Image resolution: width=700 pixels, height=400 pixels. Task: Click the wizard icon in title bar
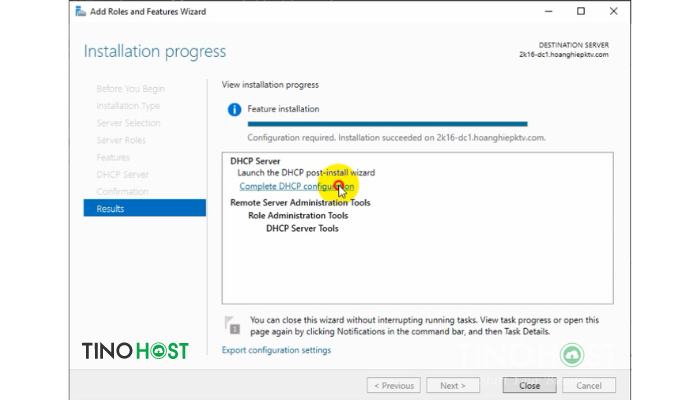80,11
